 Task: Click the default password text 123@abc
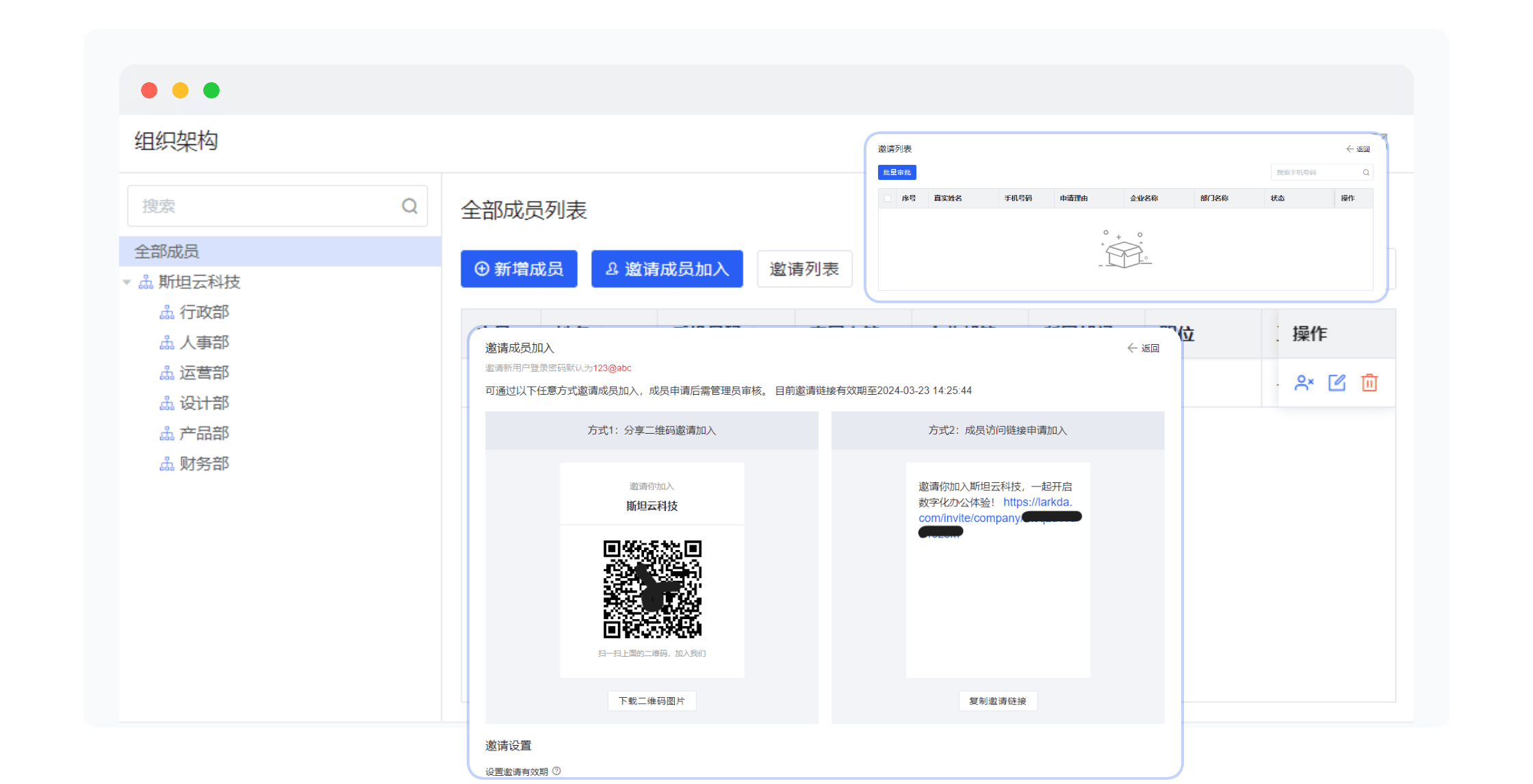point(612,368)
